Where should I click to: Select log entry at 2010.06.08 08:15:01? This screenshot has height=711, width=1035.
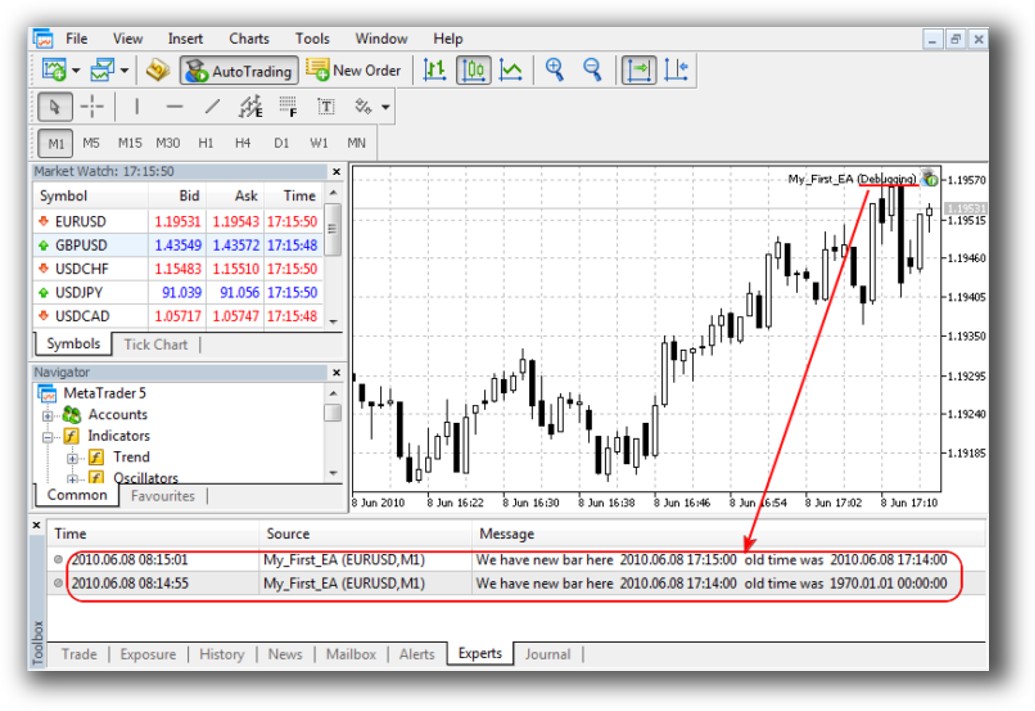(515, 560)
